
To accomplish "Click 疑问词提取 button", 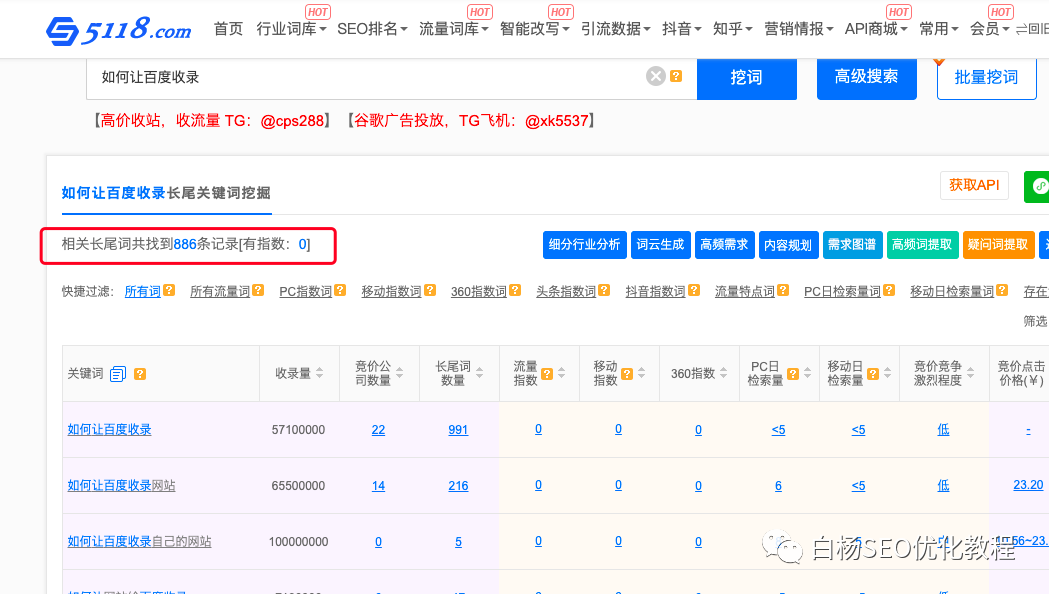I will (x=998, y=245).
